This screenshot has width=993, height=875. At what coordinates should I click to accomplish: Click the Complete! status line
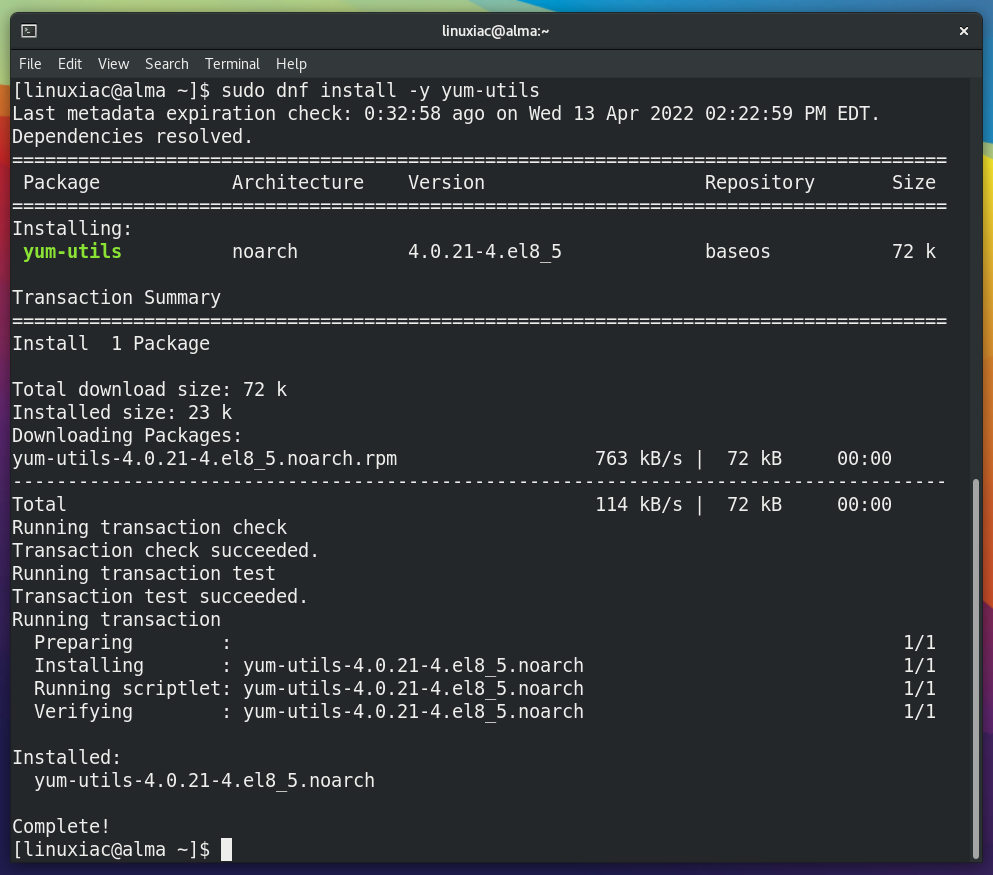[x=60, y=826]
